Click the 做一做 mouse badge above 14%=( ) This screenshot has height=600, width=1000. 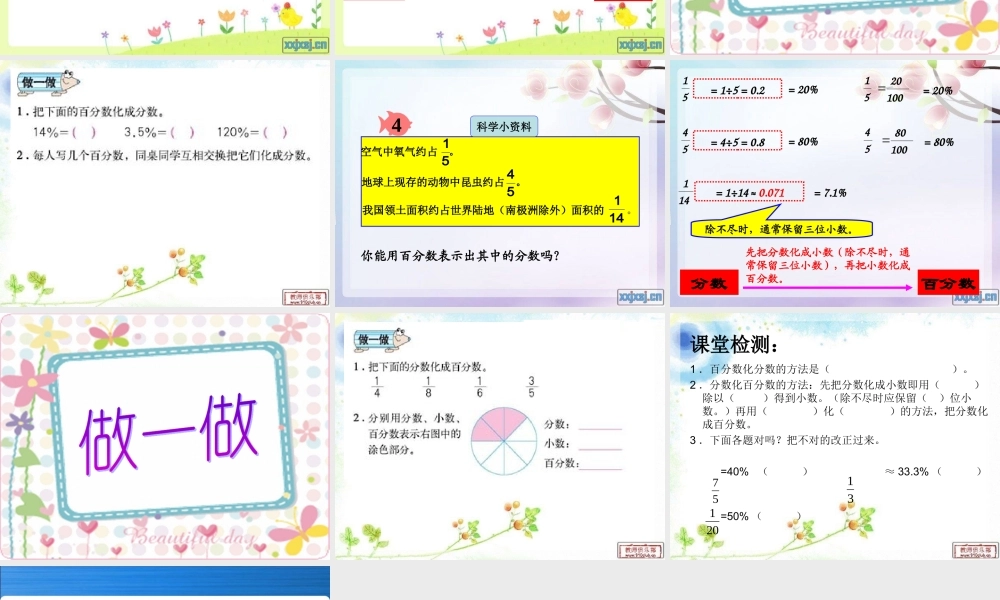point(48,82)
